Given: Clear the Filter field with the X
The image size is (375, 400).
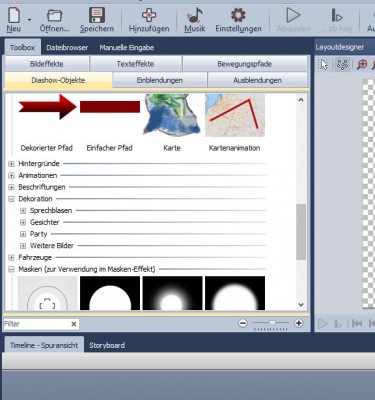Looking at the screenshot, I should click(x=74, y=324).
